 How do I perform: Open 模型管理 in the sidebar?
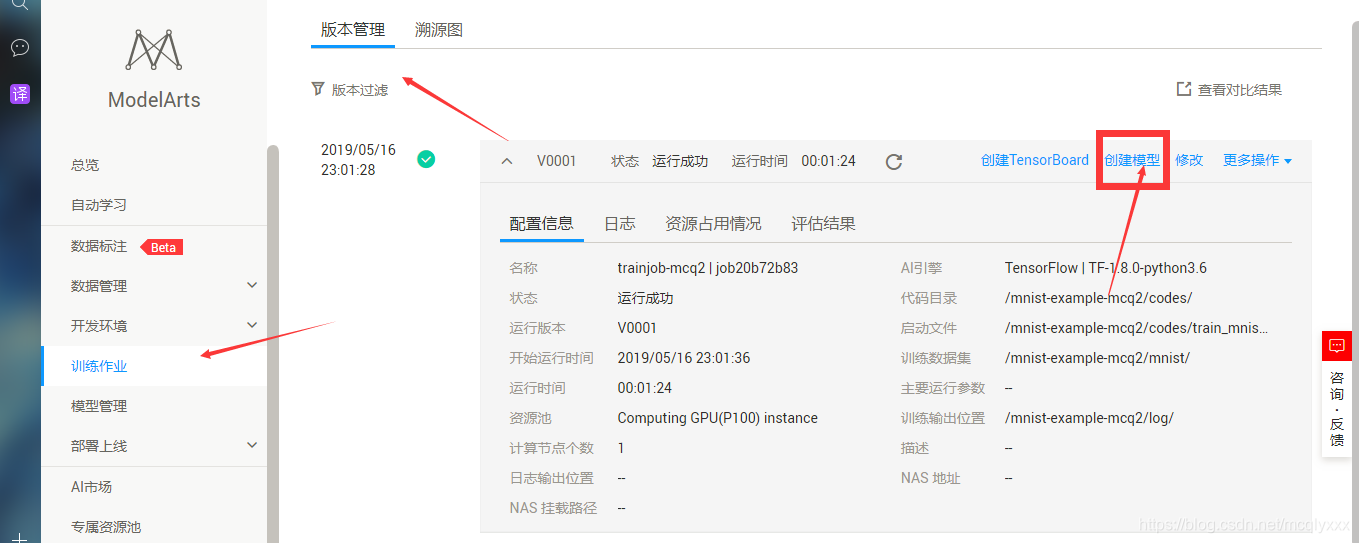pos(99,406)
